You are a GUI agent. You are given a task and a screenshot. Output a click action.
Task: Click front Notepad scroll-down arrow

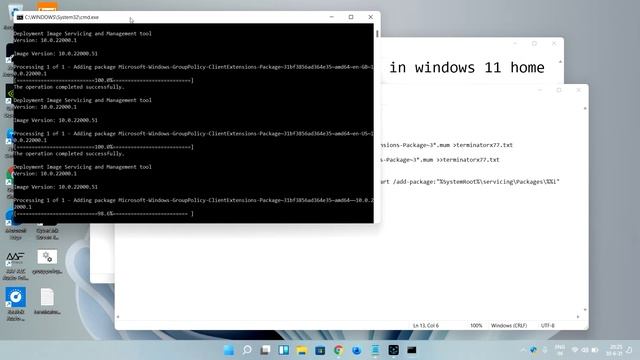click(585, 310)
